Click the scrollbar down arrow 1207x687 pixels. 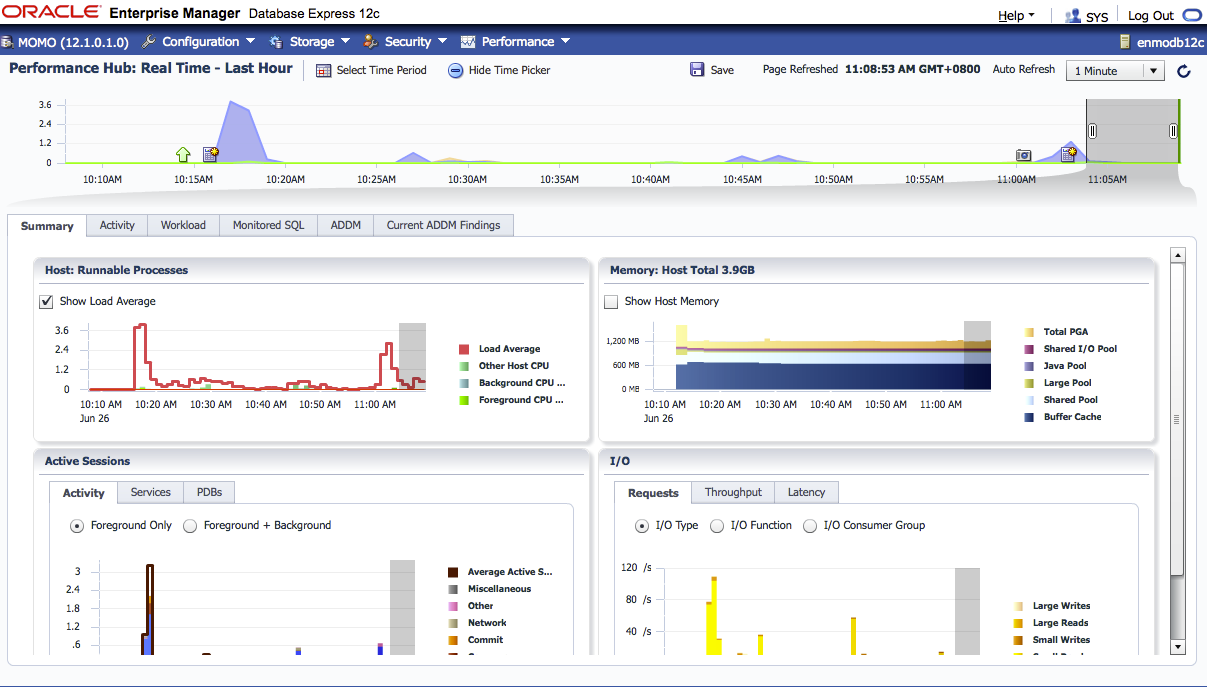click(x=1177, y=647)
